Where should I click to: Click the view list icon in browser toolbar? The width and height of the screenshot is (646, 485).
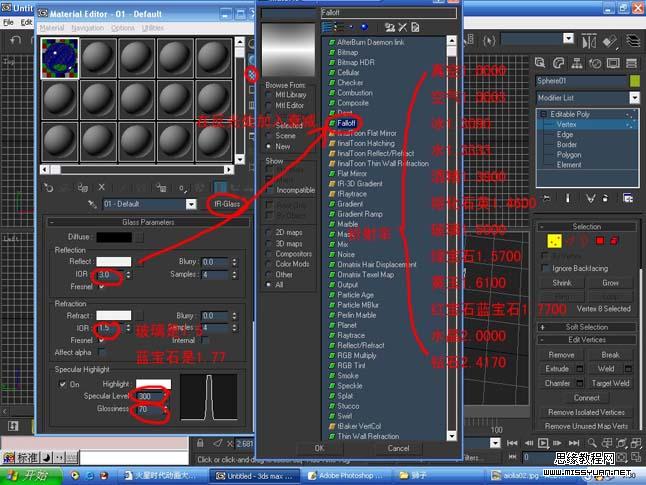pyautogui.click(x=327, y=28)
